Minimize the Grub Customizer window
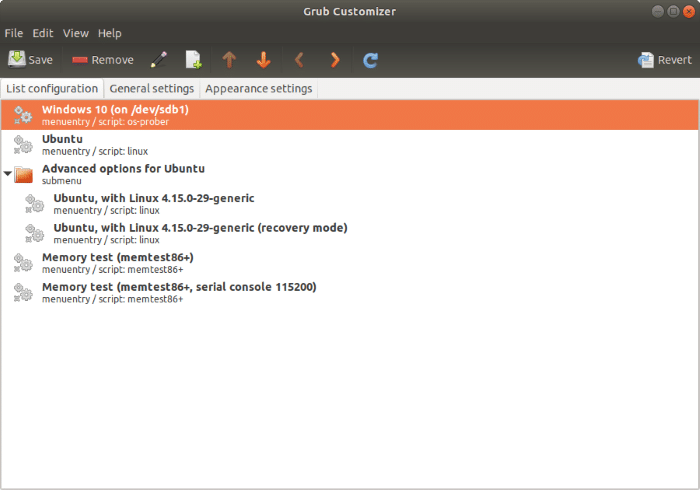 pyautogui.click(x=658, y=12)
